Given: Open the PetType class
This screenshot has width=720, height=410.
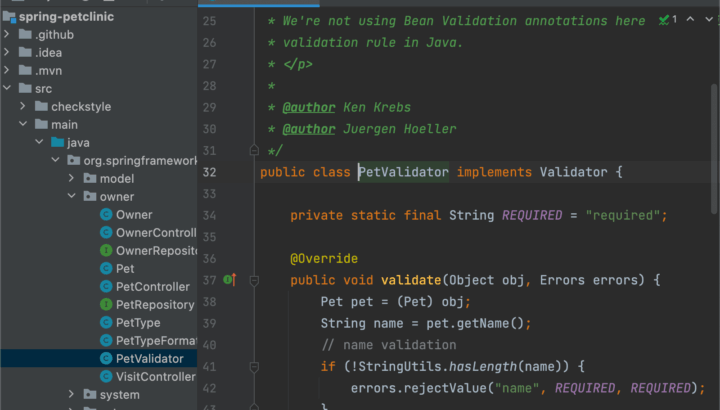Looking at the screenshot, I should pos(138,322).
